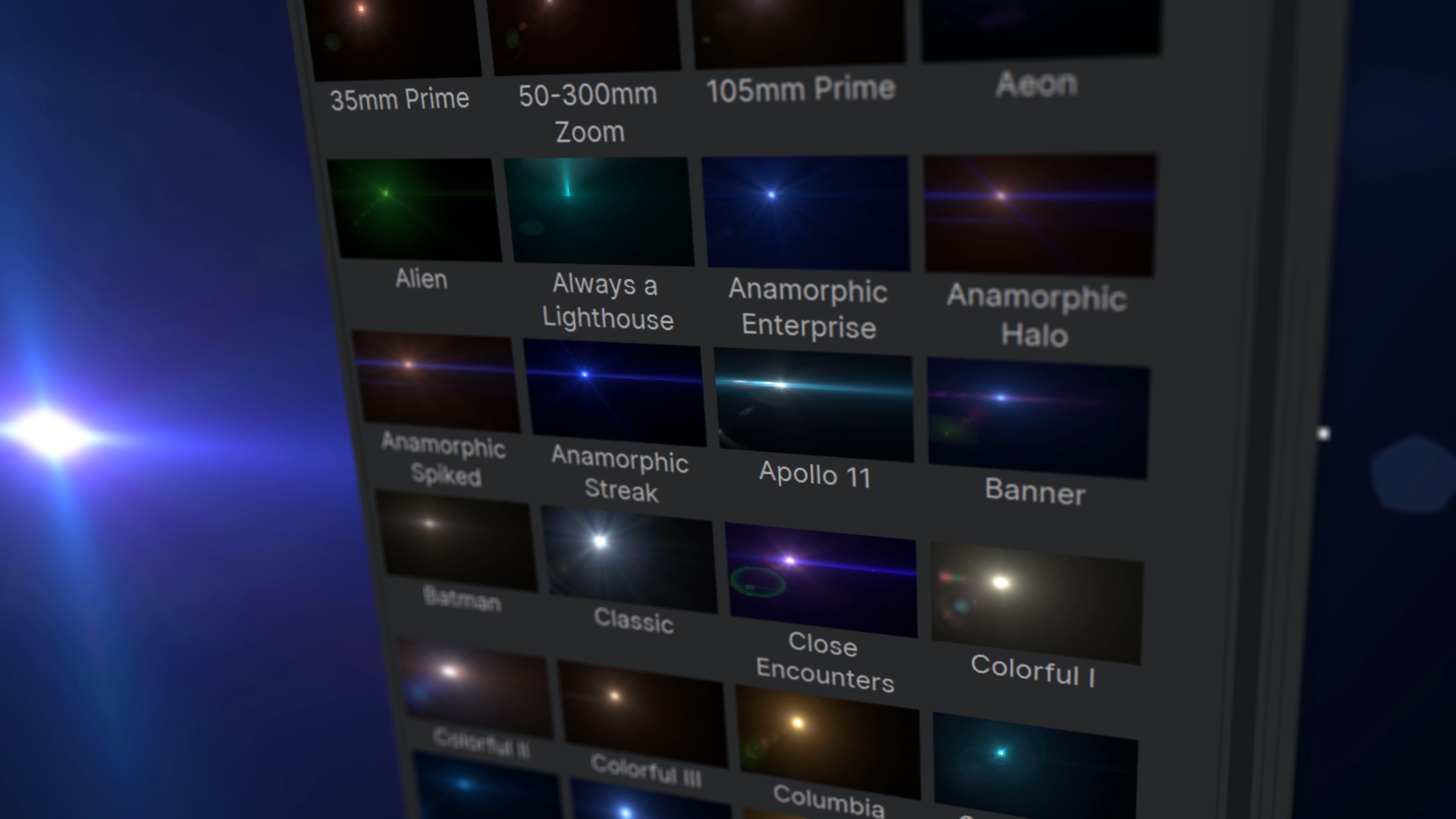Select the green Alien flare thumbnail
Image resolution: width=1456 pixels, height=819 pixels.
click(415, 209)
